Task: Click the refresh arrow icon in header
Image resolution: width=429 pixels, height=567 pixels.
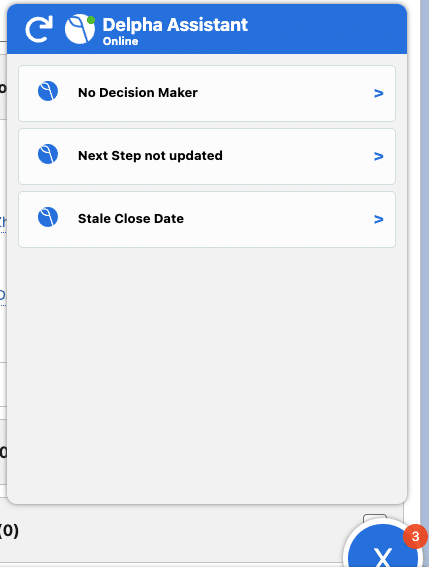Action: point(39,29)
